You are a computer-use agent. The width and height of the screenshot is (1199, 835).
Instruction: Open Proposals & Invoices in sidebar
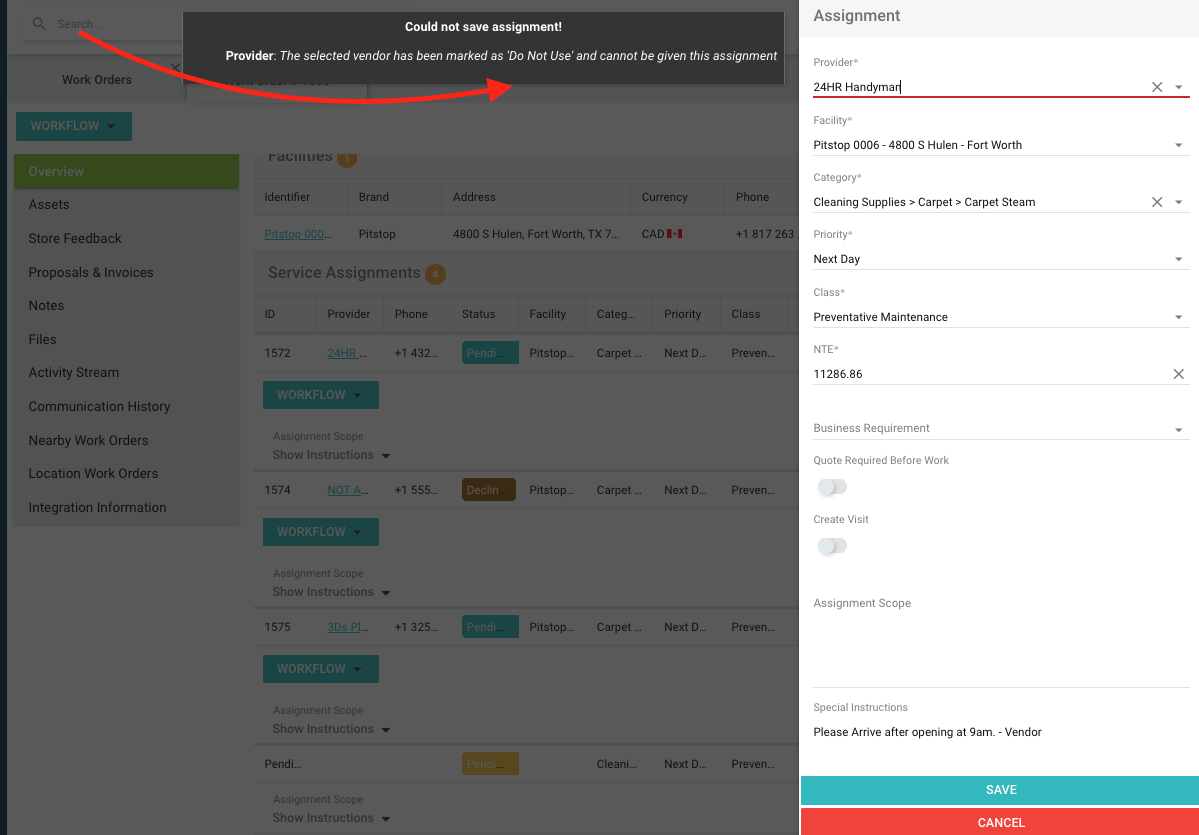pos(91,272)
